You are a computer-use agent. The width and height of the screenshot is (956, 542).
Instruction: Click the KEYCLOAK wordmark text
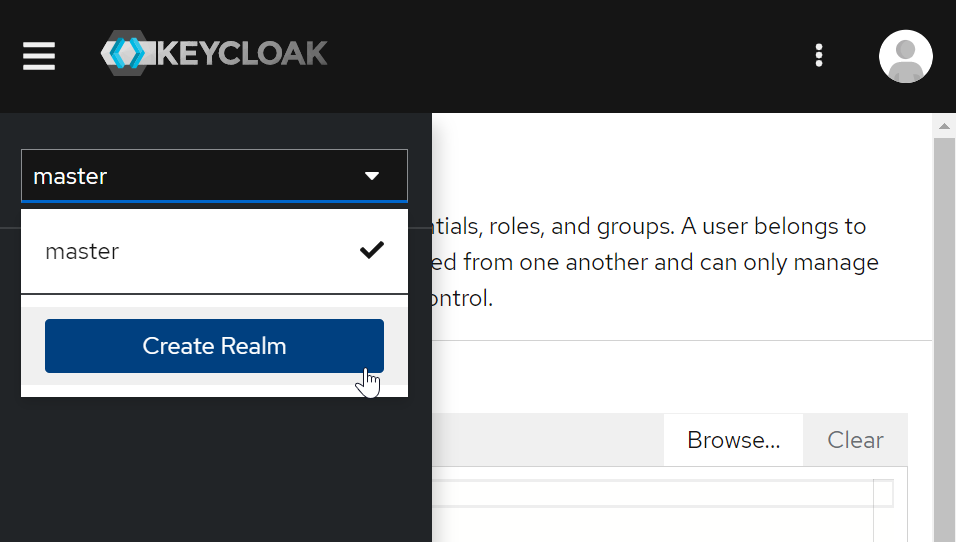pyautogui.click(x=242, y=54)
